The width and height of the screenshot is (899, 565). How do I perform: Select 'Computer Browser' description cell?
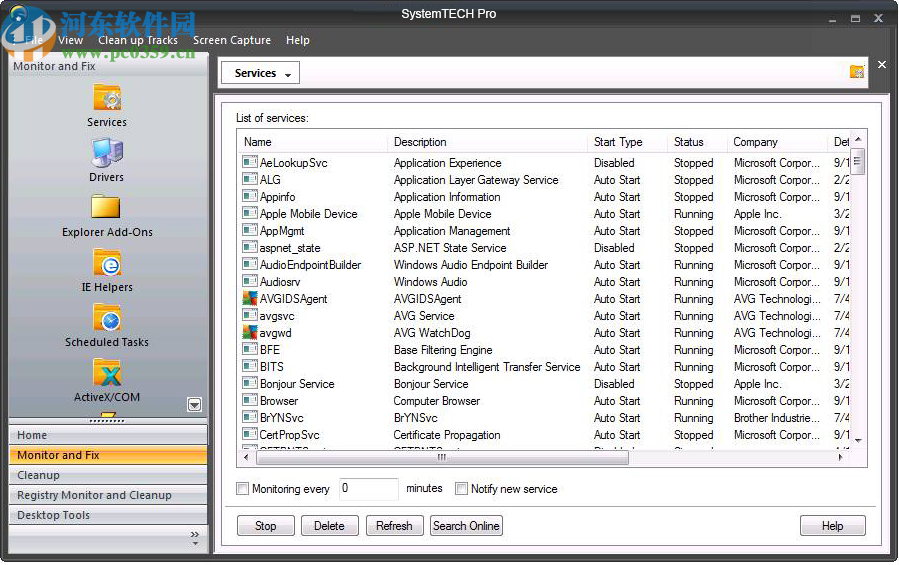coord(436,400)
